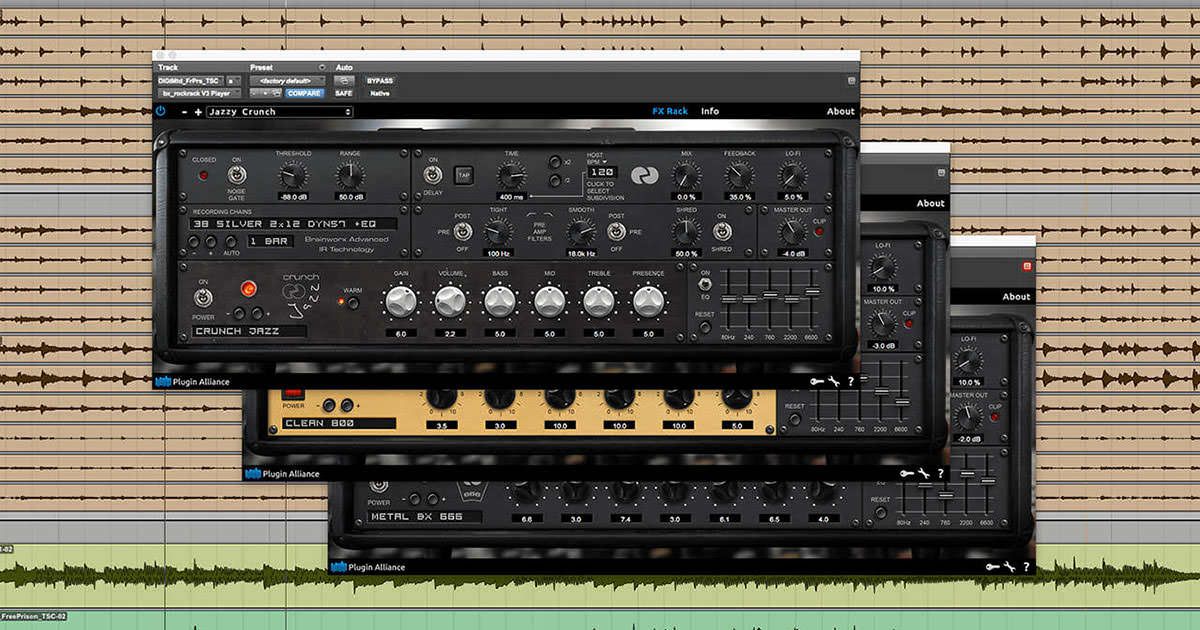Click wrench icon in Clean 800 window
This screenshot has height=630, width=1200.
[924, 473]
